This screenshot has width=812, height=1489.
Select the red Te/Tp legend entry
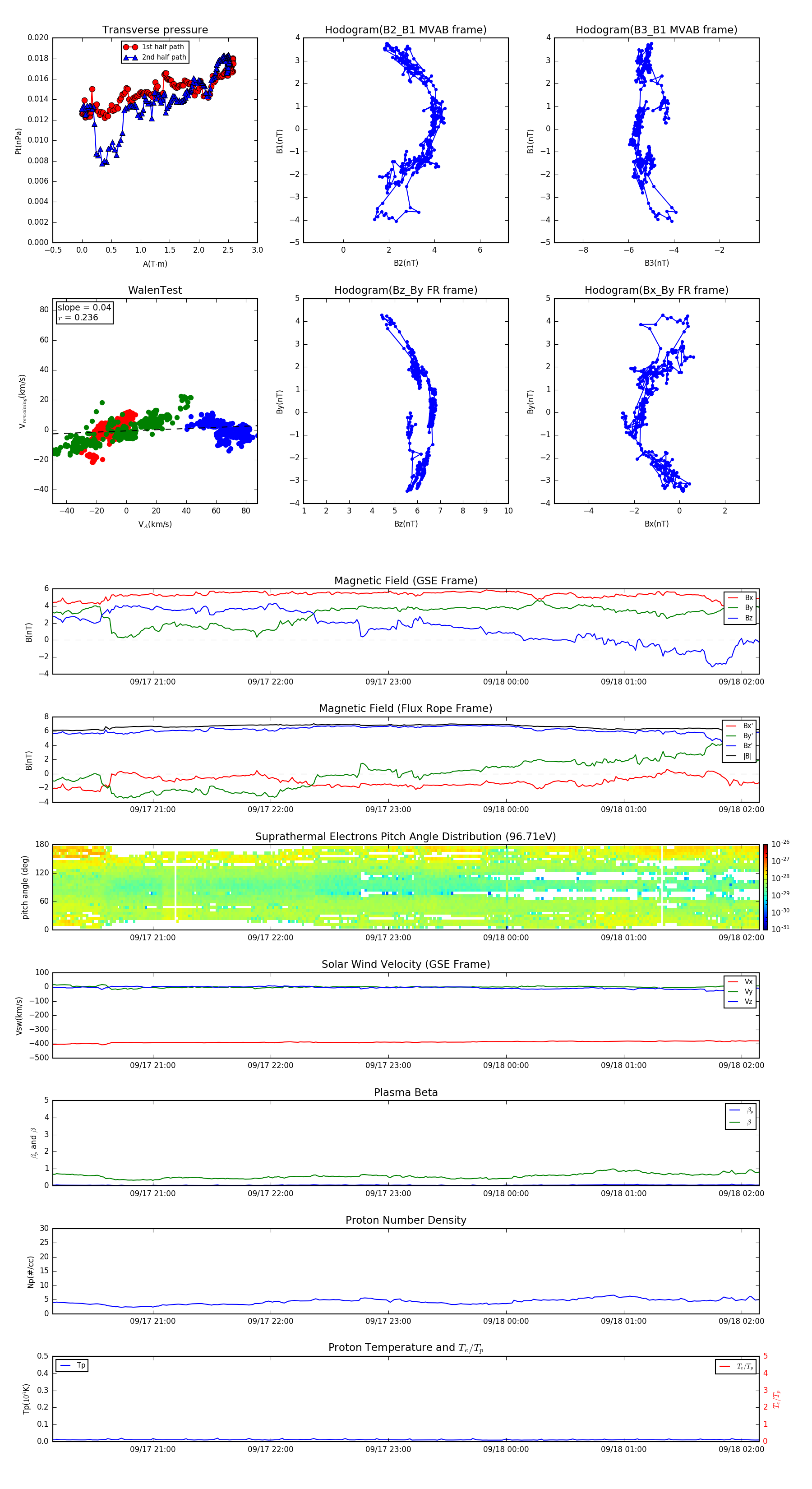[736, 1366]
